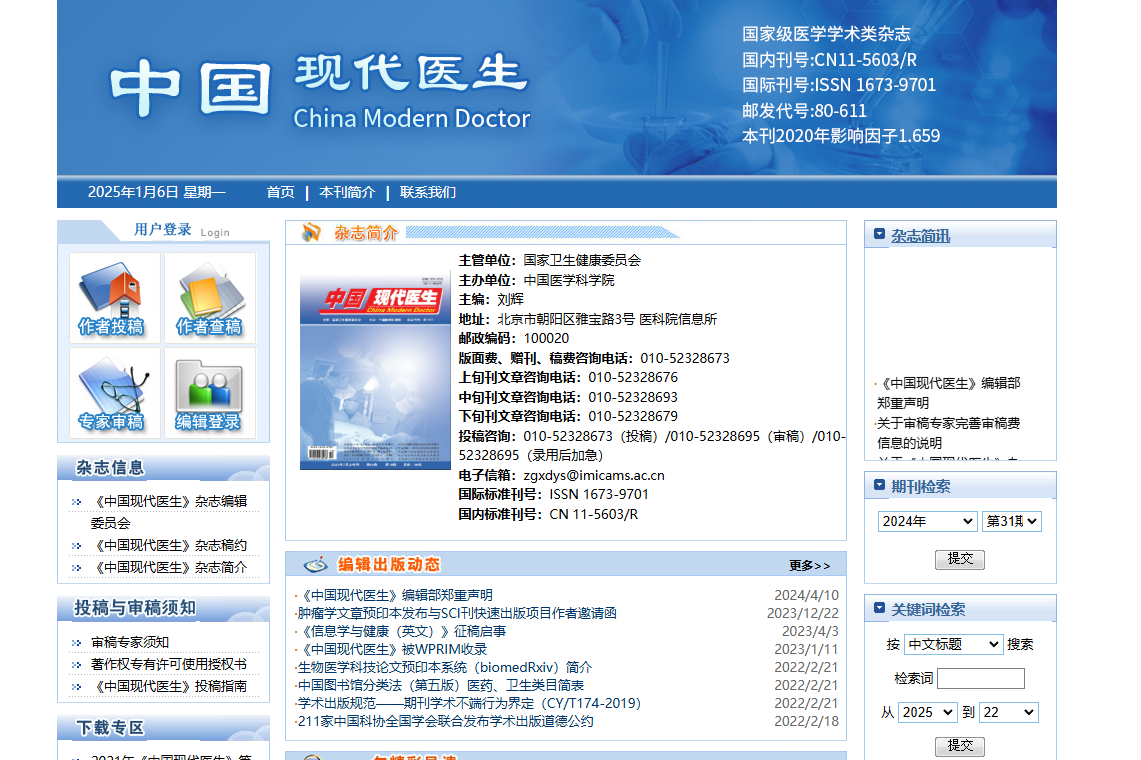Click the 编辑出版动态 satellite dish icon
1141x760 pixels.
[x=316, y=564]
